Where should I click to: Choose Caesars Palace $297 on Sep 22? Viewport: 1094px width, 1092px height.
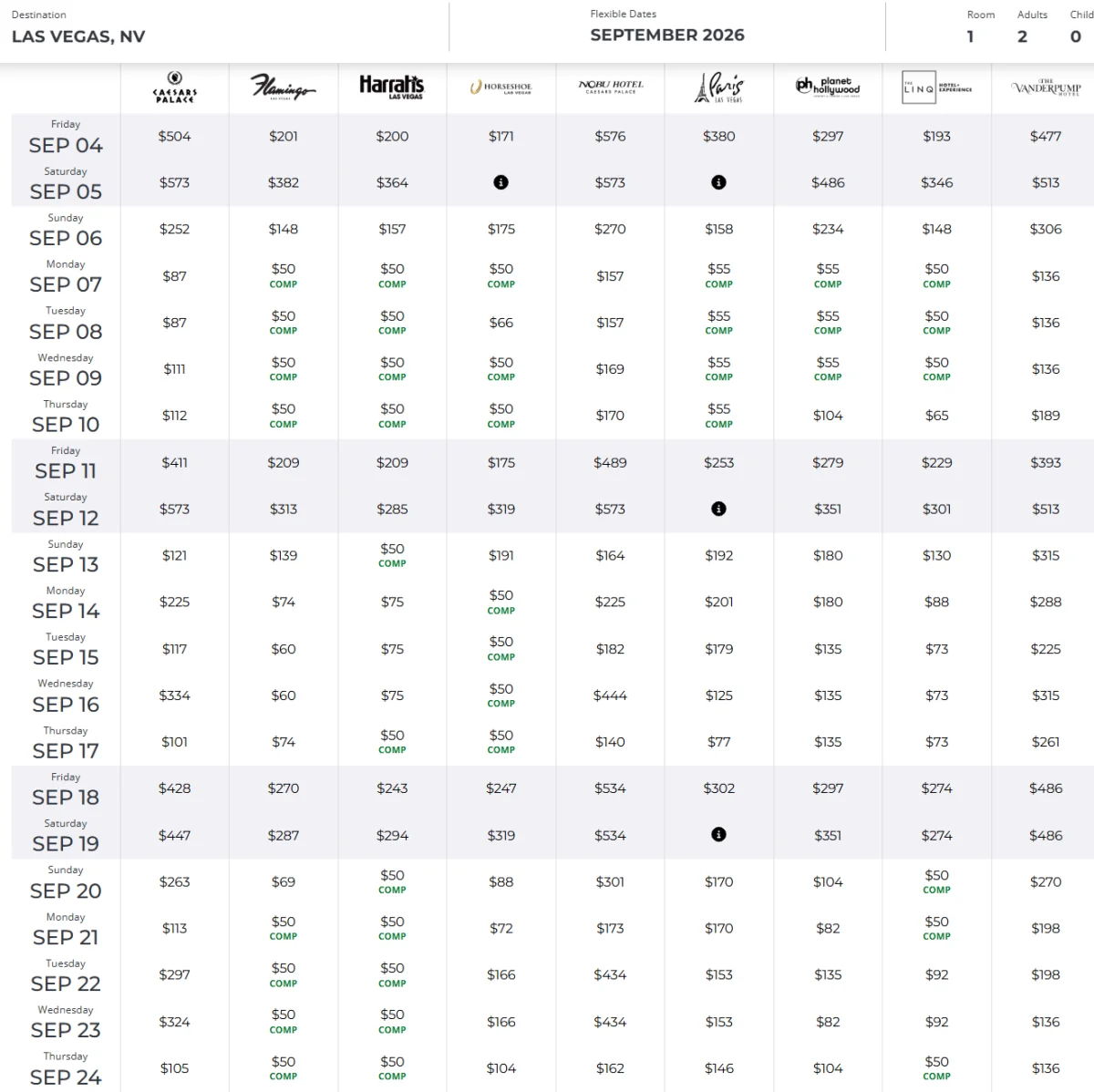174,974
